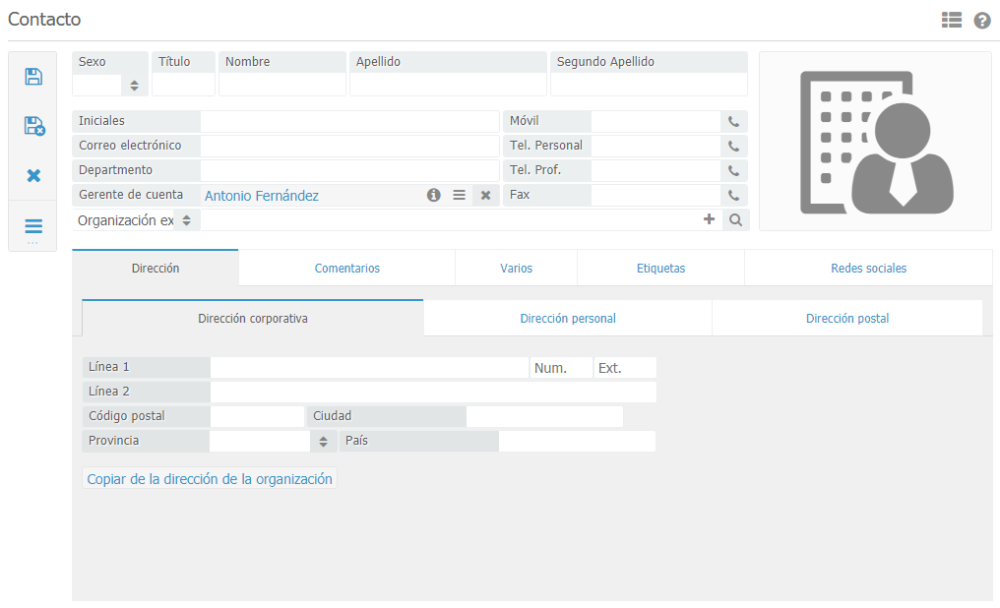Screen dimensions: 1000x608
Task: Open the help question mark icon
Action: click(x=982, y=20)
